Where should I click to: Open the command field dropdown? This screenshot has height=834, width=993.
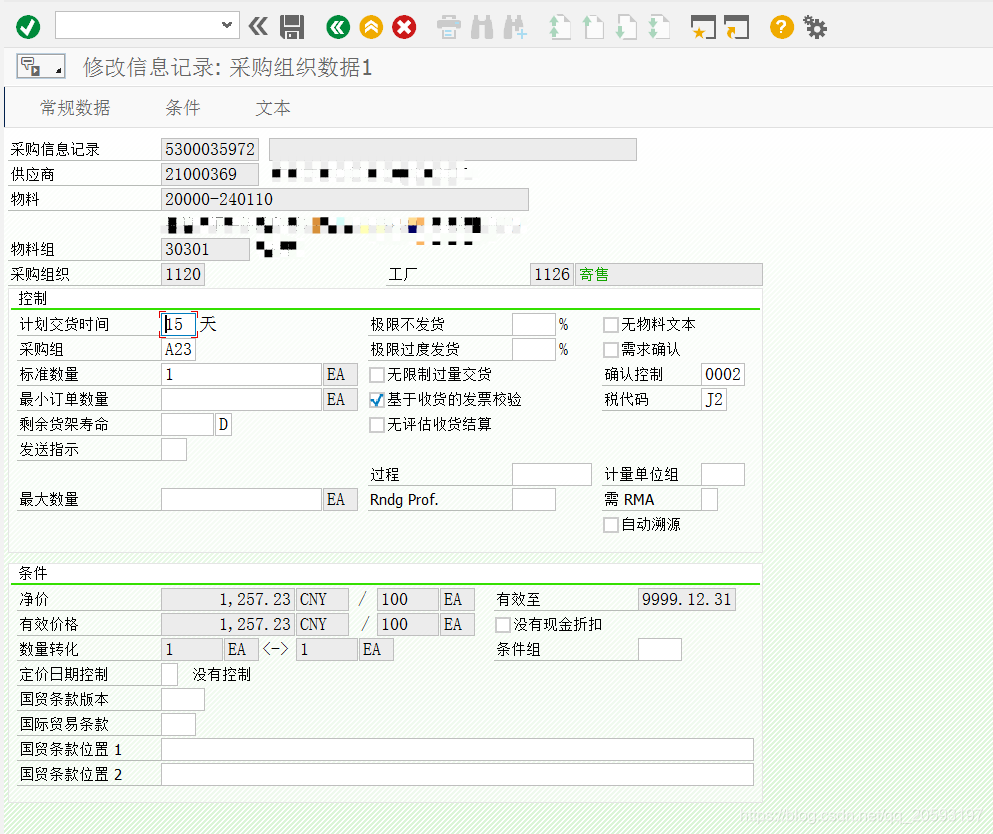227,25
